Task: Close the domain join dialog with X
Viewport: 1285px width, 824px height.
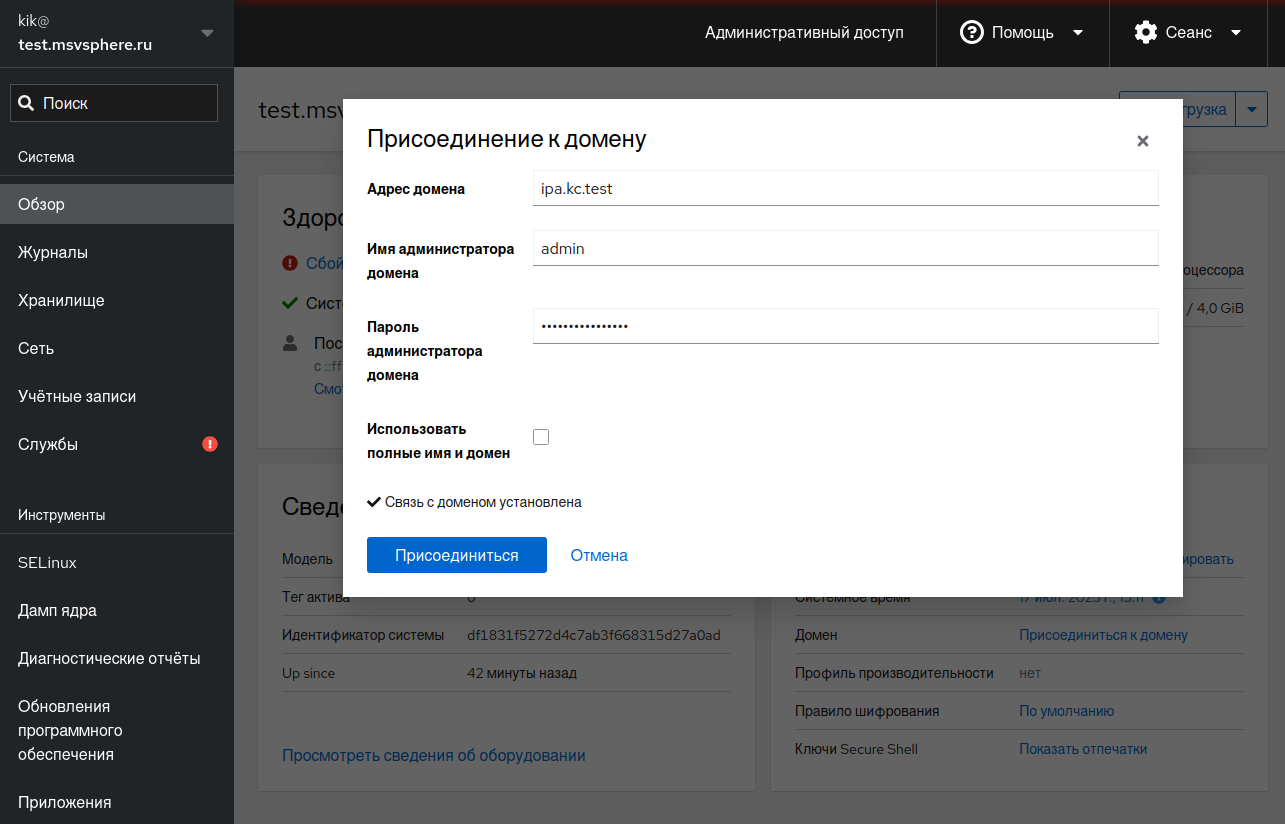Action: click(x=1142, y=141)
